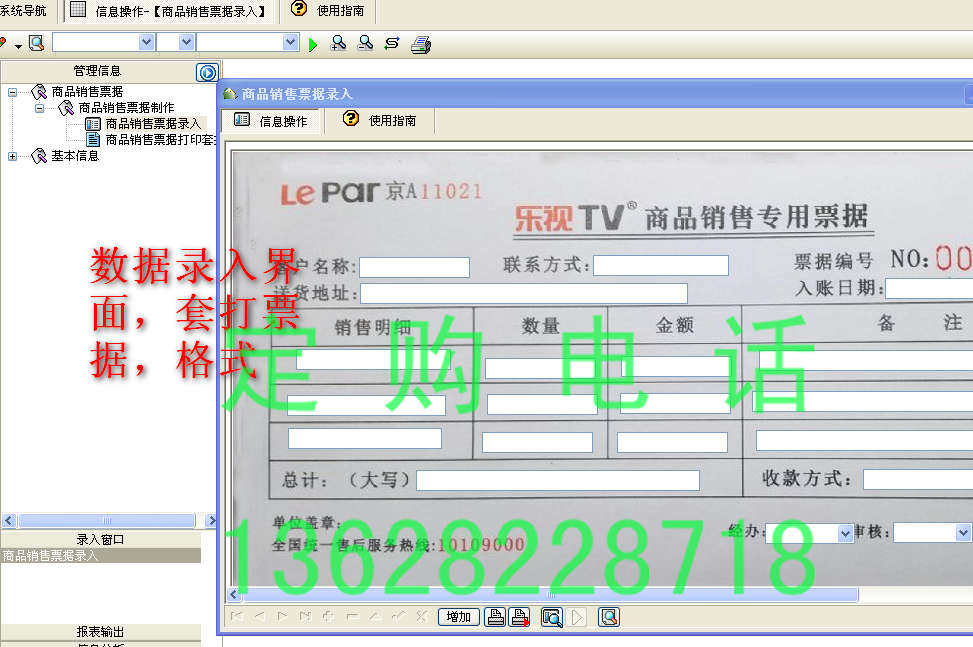Click right arrow of tree panel horizontal scrollbar
The image size is (973, 647).
(211, 520)
